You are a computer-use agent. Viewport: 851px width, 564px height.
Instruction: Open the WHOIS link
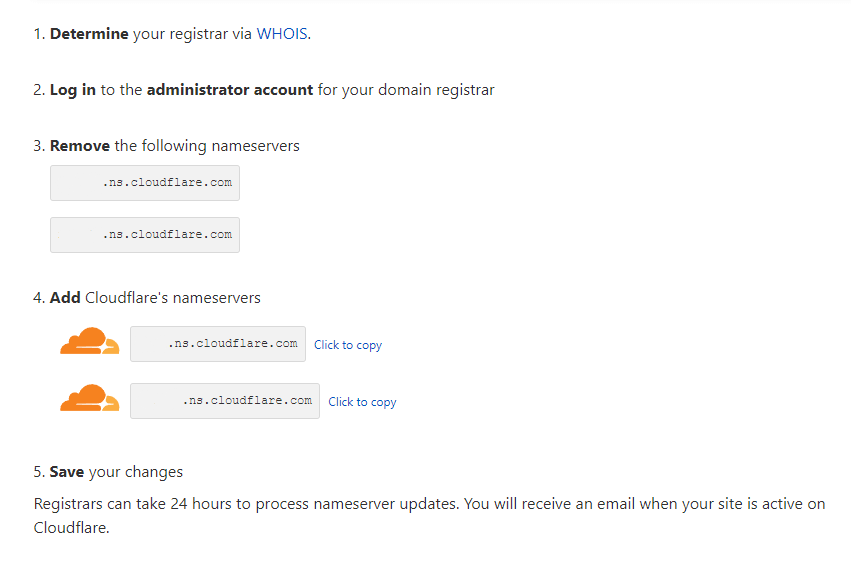pos(282,34)
